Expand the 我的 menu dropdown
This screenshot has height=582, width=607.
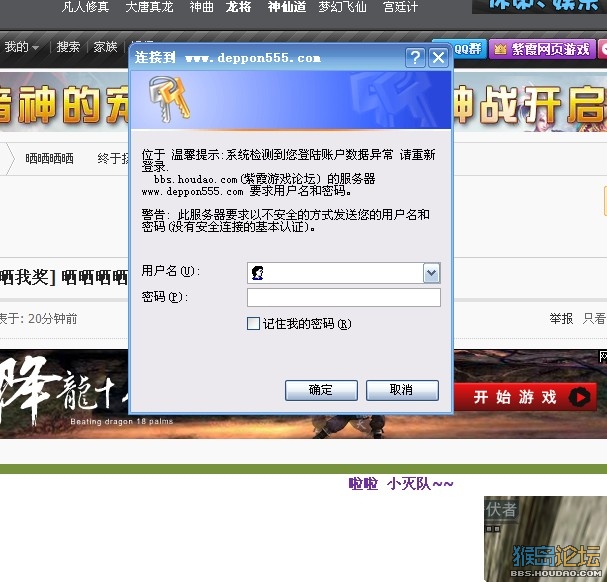click(22, 47)
